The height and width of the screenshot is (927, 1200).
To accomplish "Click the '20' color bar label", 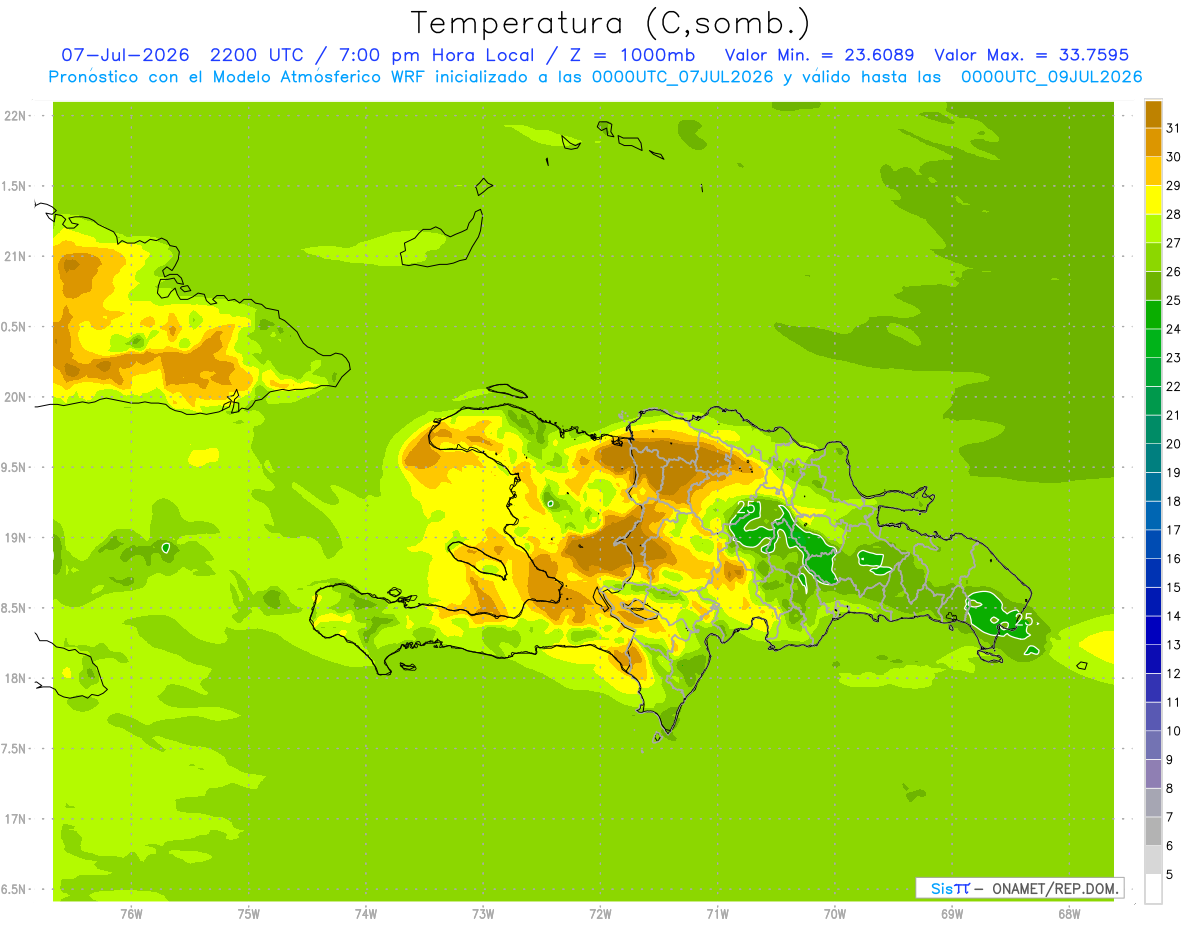I will pos(1173,444).
